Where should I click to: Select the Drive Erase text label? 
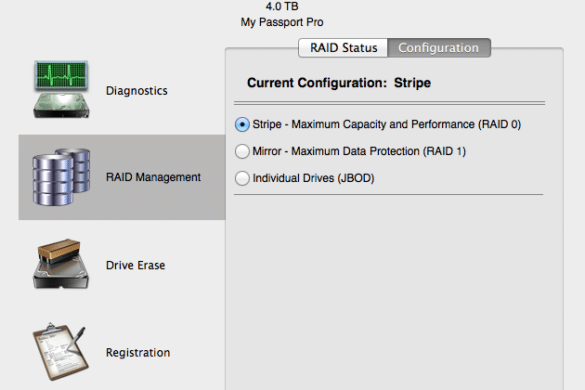(135, 265)
